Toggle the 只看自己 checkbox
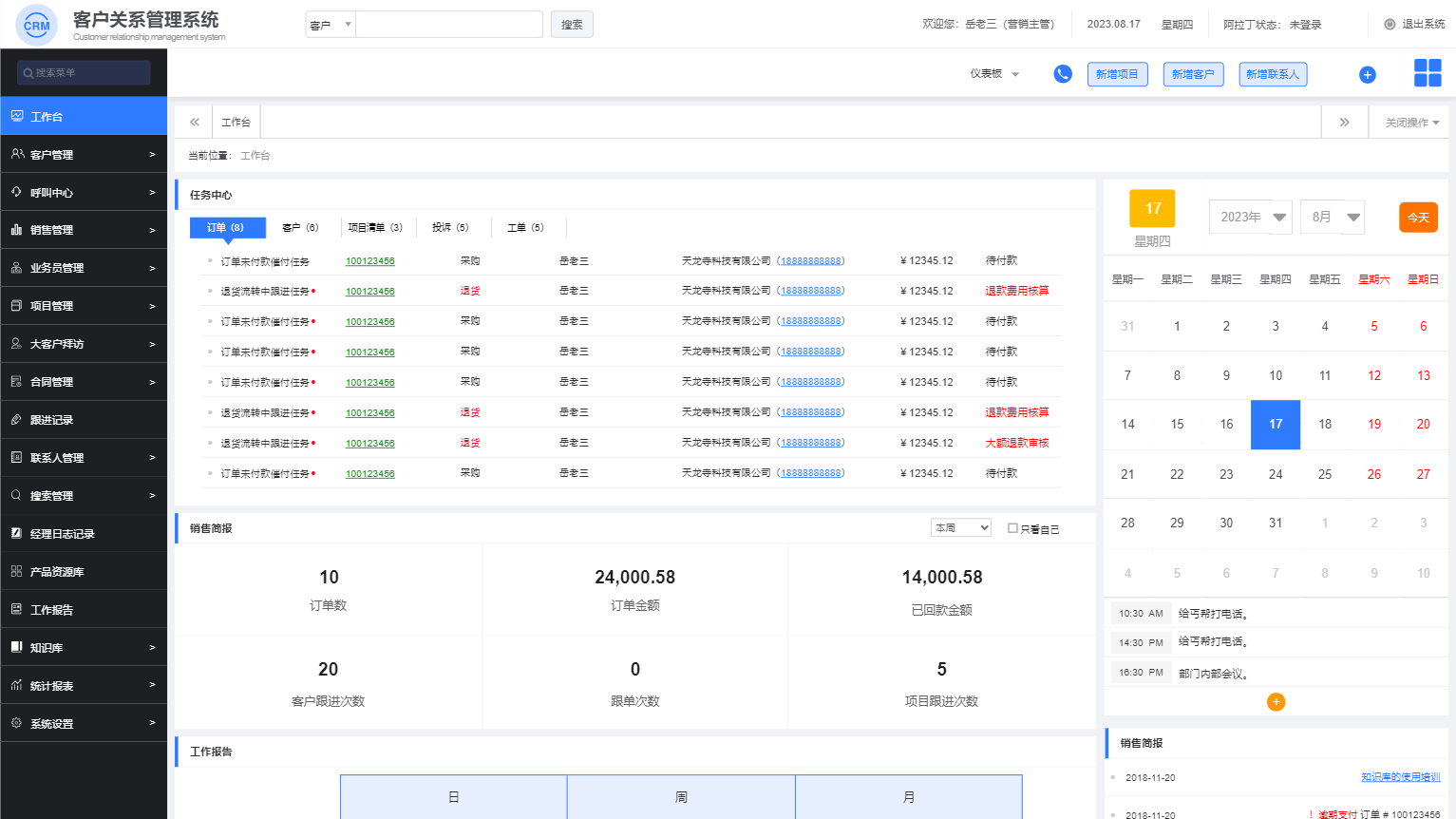 [1012, 528]
